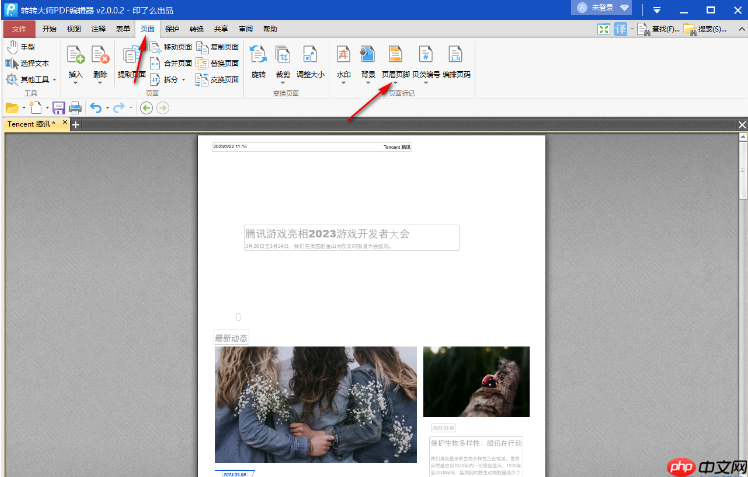Expand the arrow under 插入
The height and width of the screenshot is (477, 748).
[75, 83]
